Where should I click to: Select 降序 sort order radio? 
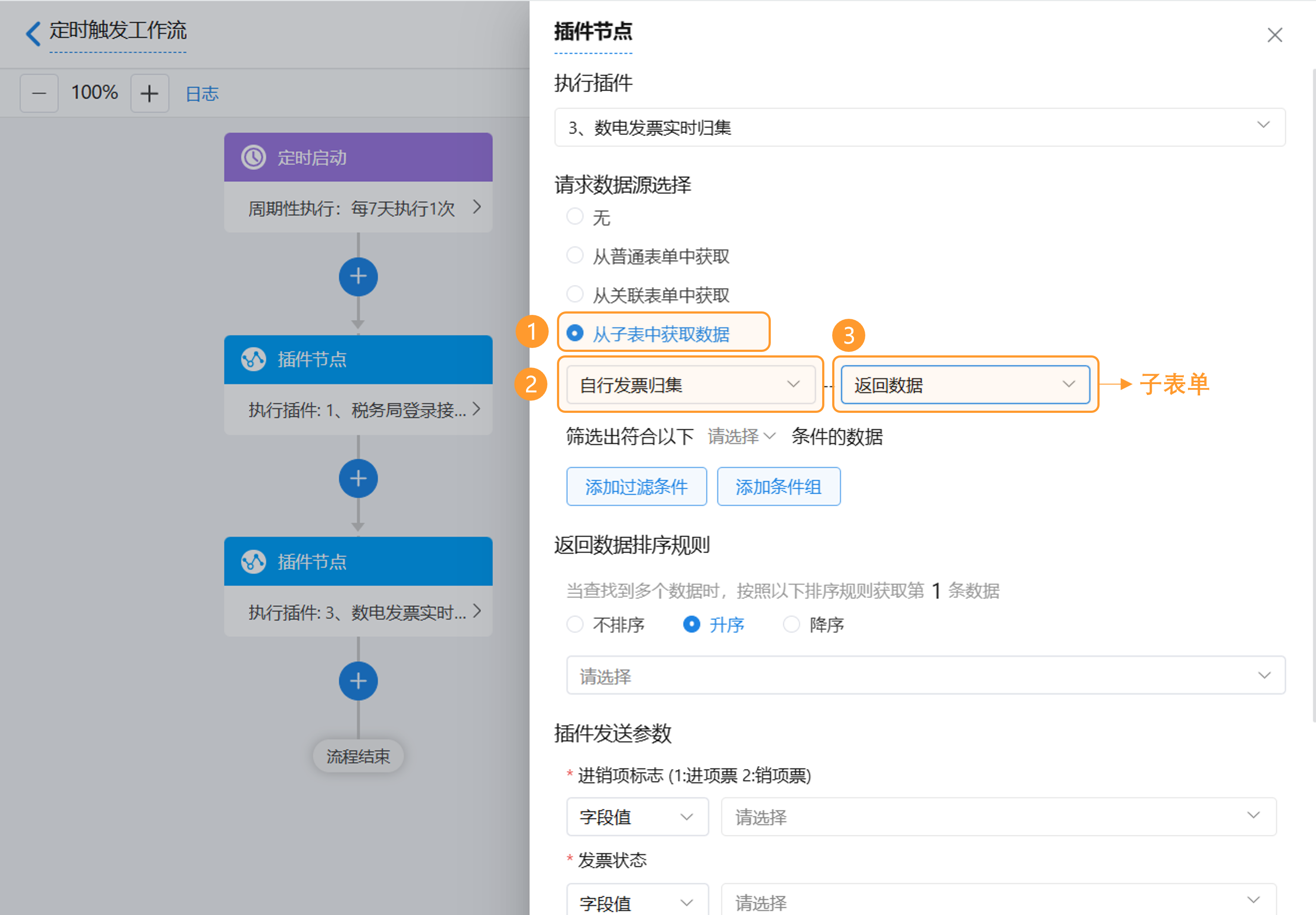click(x=791, y=624)
